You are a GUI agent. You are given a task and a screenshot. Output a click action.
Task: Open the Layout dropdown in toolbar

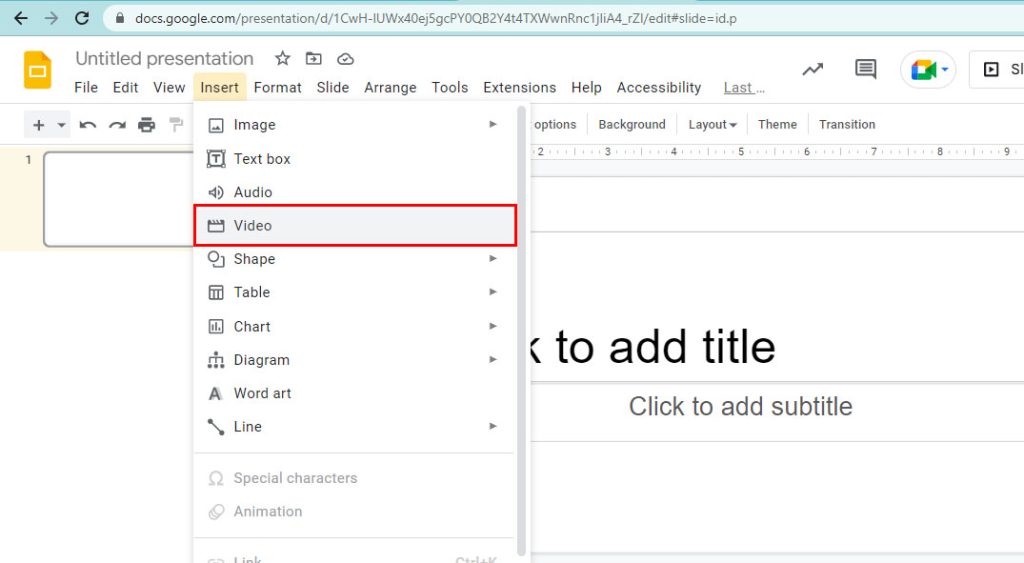(x=712, y=125)
